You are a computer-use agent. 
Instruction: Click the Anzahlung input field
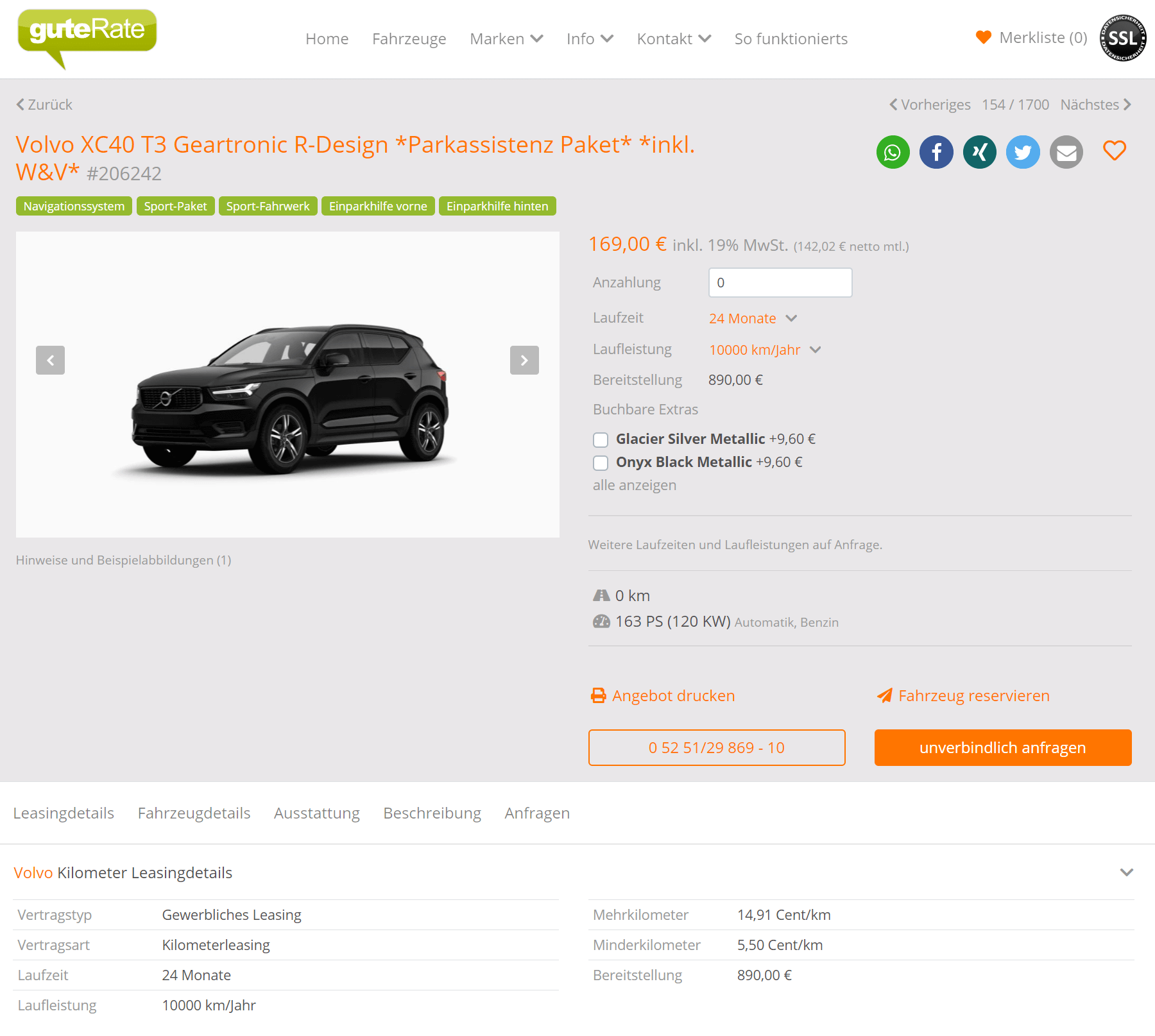[780, 282]
